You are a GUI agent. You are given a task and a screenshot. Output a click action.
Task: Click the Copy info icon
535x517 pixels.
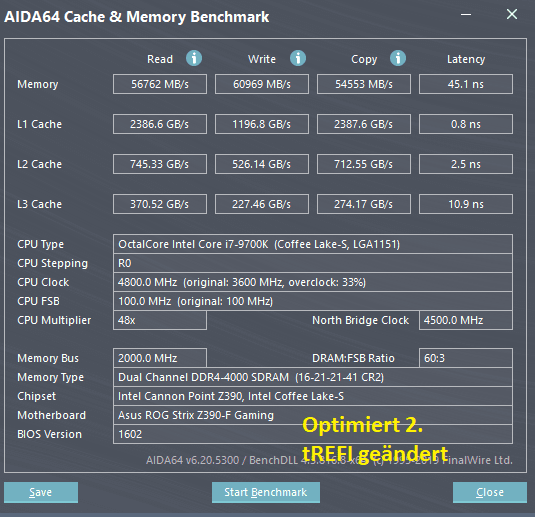pyautogui.click(x=398, y=58)
